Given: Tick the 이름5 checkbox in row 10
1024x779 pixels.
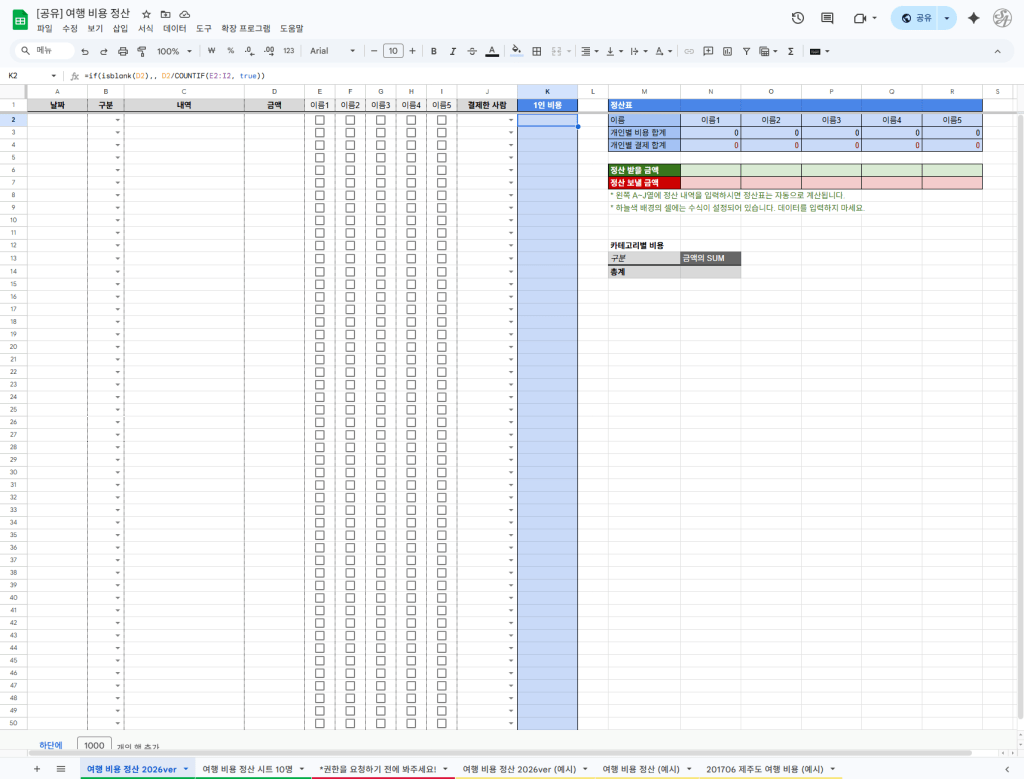Looking at the screenshot, I should (442, 220).
